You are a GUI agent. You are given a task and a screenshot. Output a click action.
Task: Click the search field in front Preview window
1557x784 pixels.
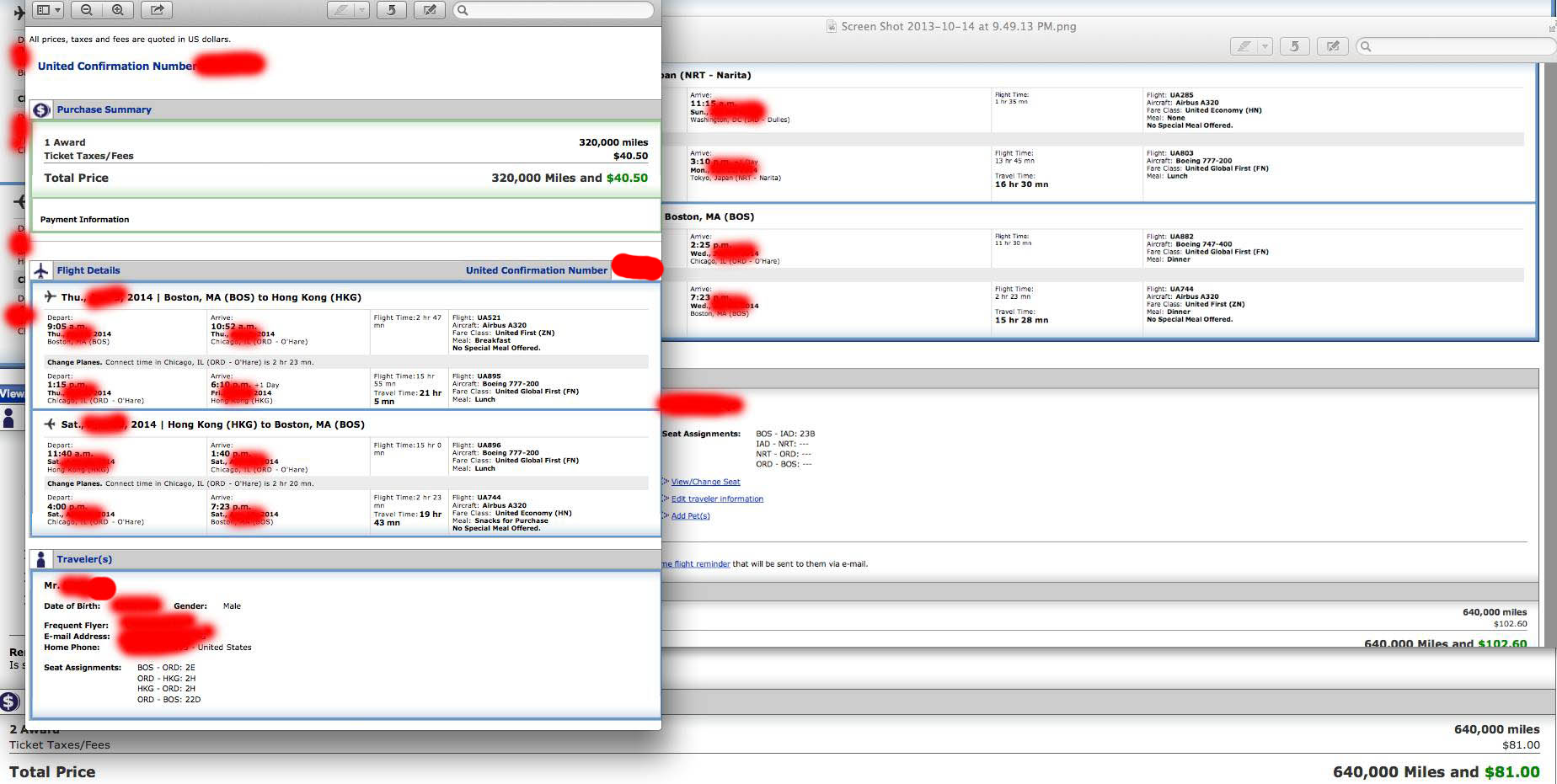point(554,10)
